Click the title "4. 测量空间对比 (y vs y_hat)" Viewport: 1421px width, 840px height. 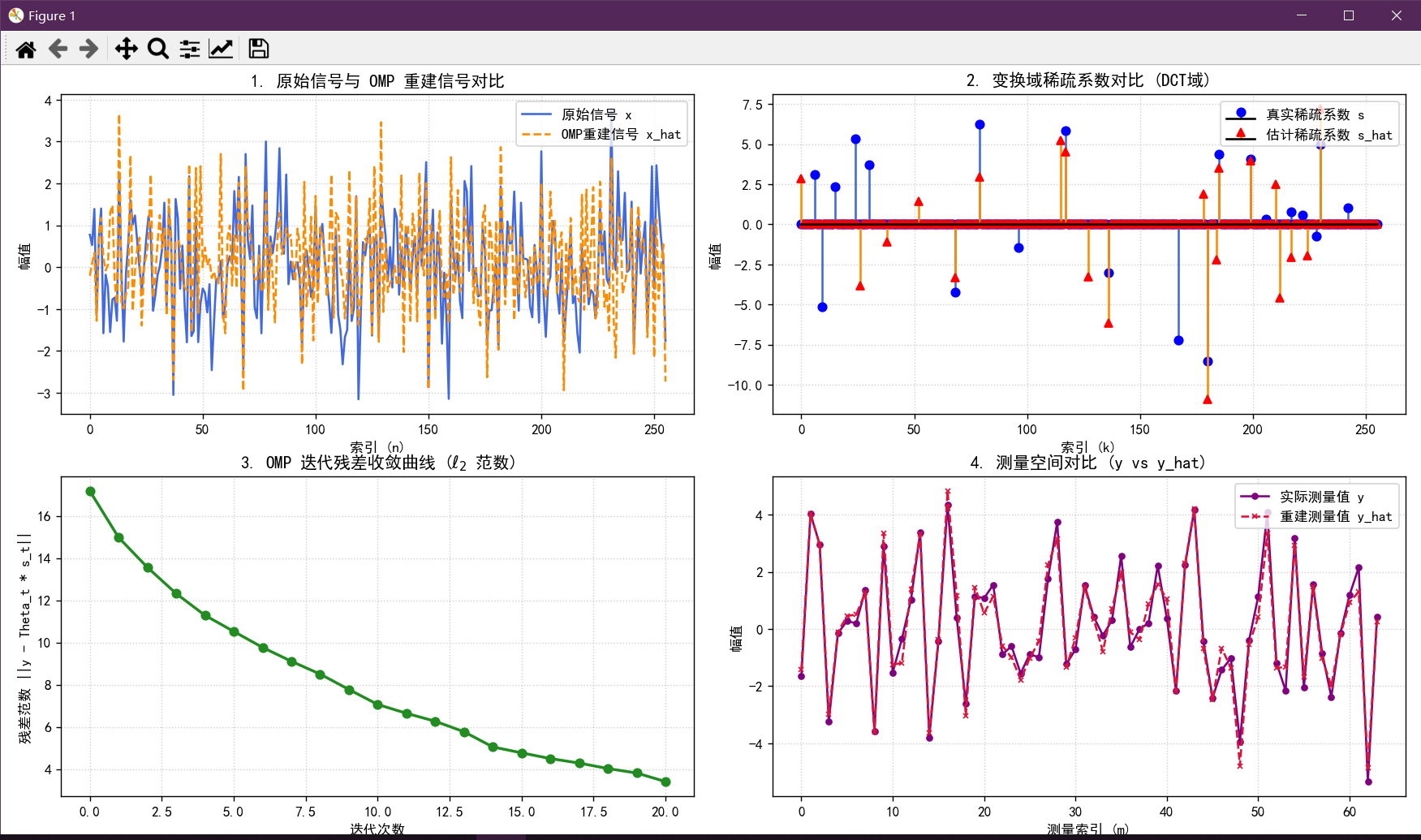point(1088,463)
